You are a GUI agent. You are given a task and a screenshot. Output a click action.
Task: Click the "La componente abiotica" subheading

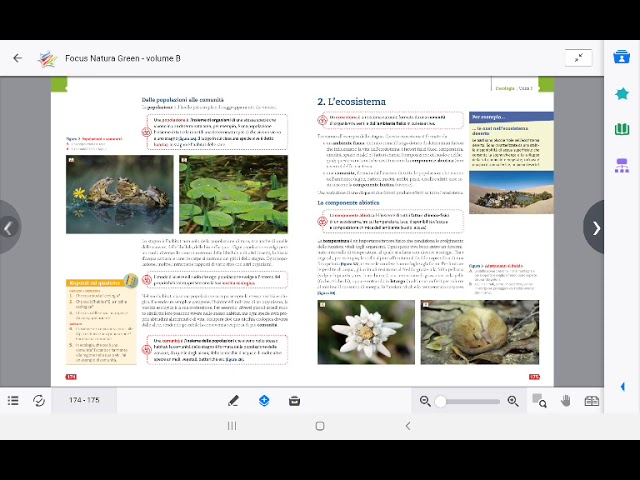click(x=348, y=202)
